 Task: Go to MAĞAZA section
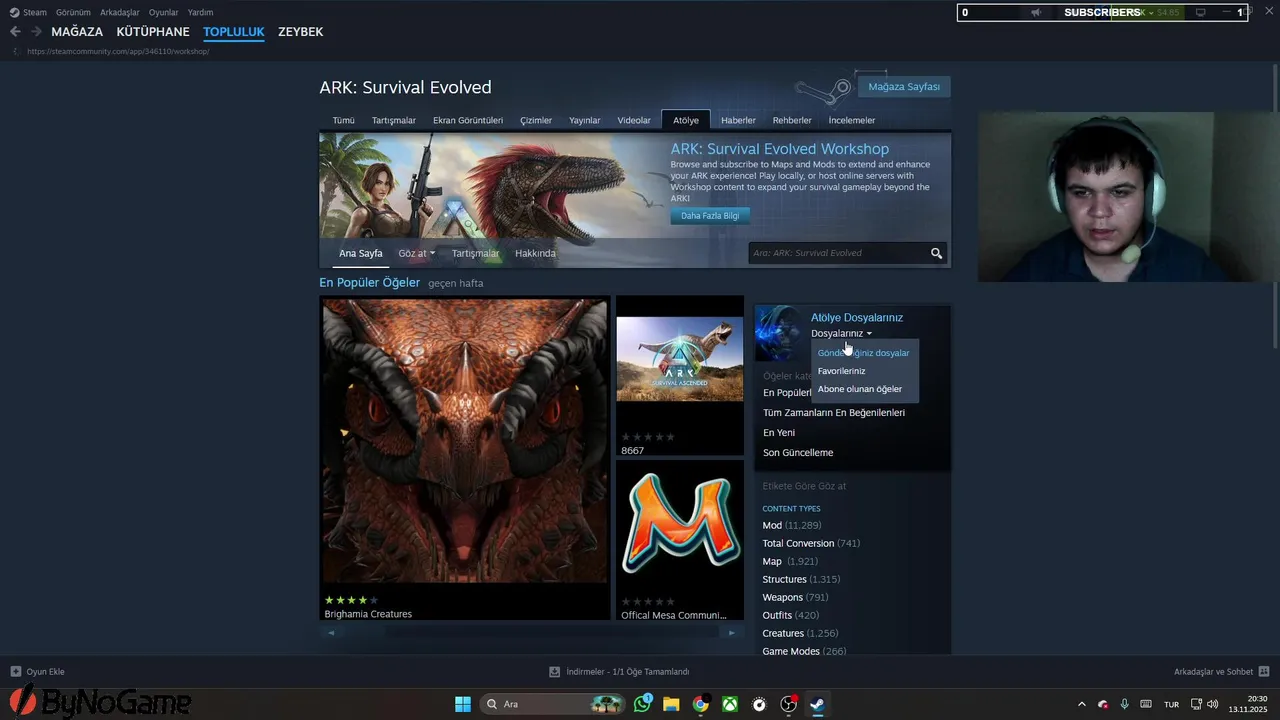click(77, 32)
